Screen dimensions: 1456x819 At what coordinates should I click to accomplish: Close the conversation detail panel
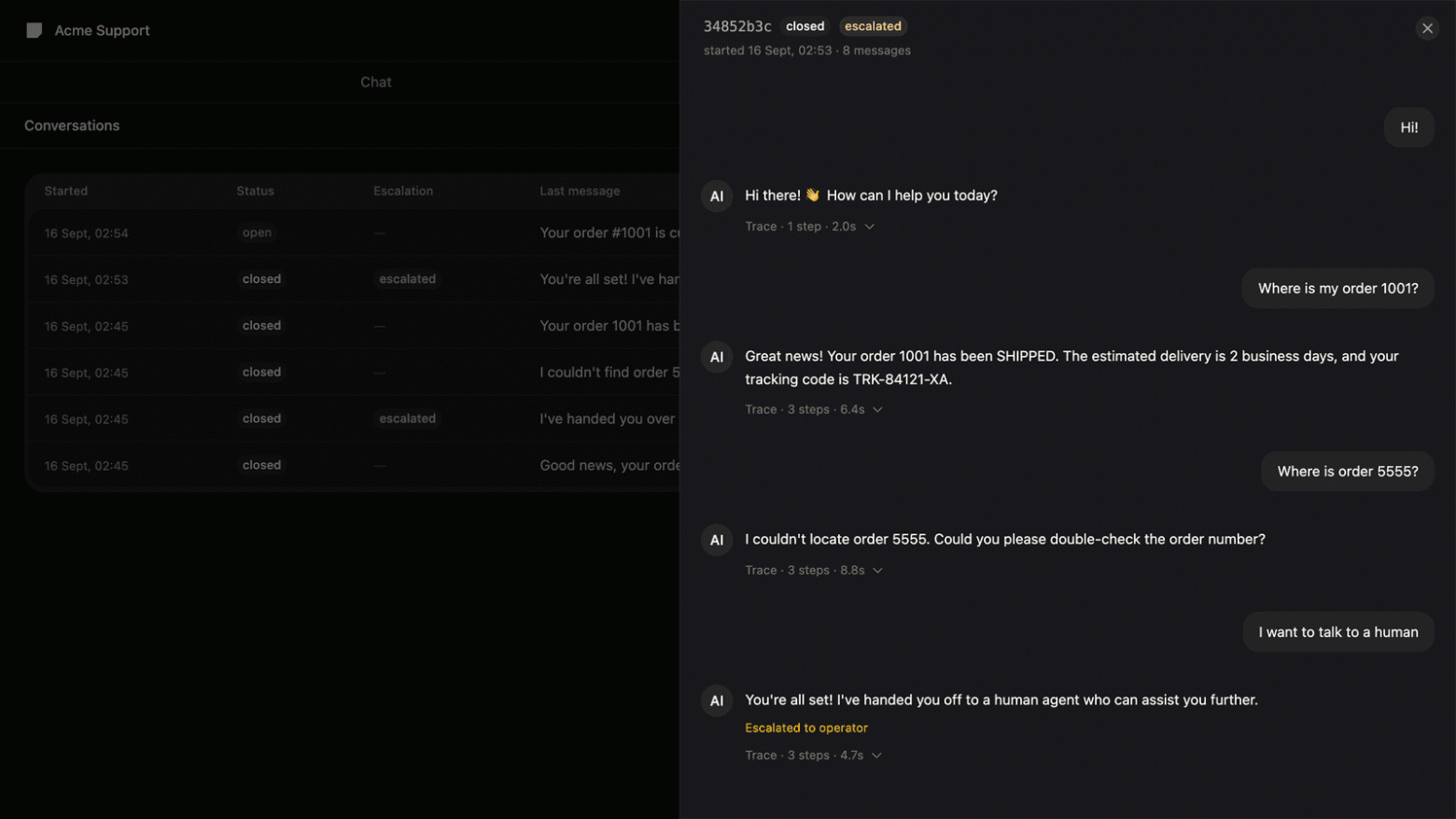point(1427,28)
